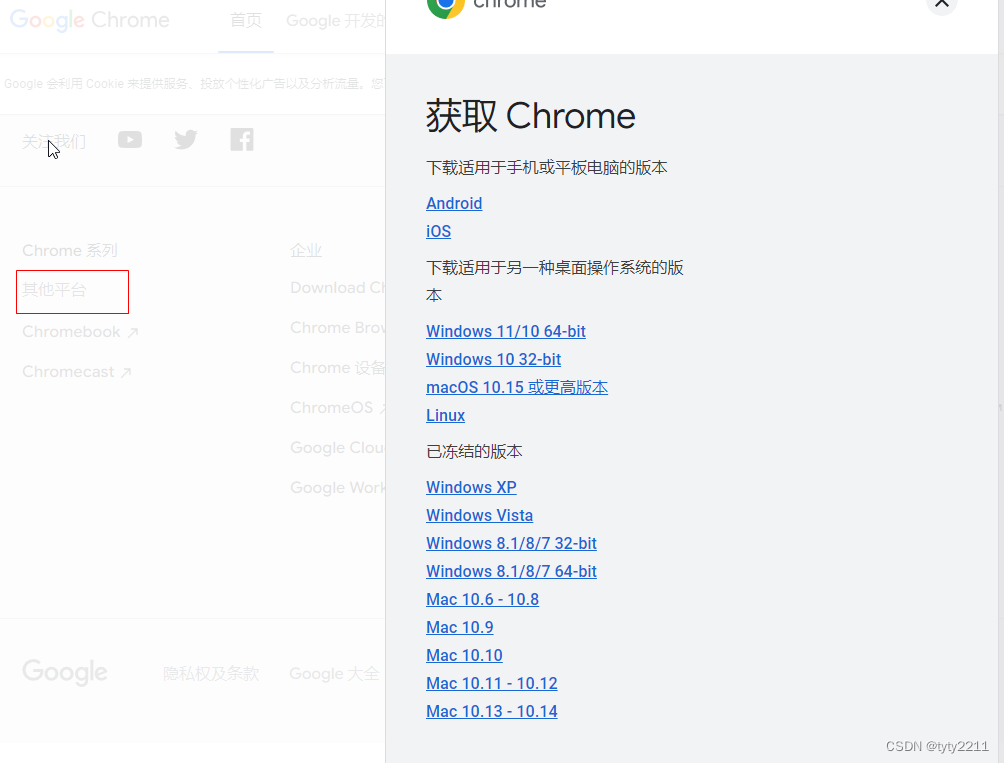The height and width of the screenshot is (763, 1004).
Task: Open Windows 8.1/8/7 64-bit link
Action: pos(512,572)
